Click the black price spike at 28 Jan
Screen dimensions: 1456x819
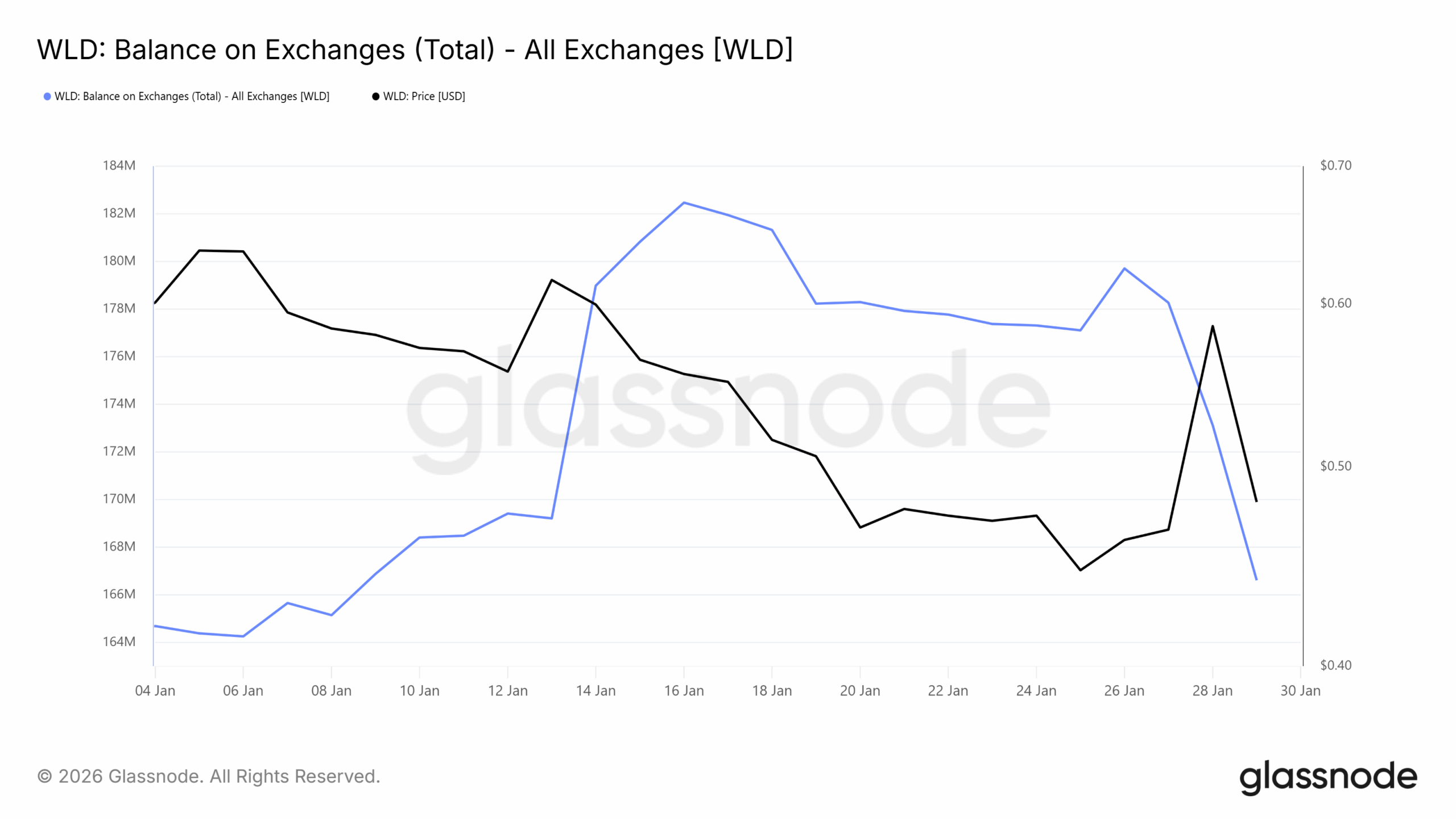coord(1213,326)
